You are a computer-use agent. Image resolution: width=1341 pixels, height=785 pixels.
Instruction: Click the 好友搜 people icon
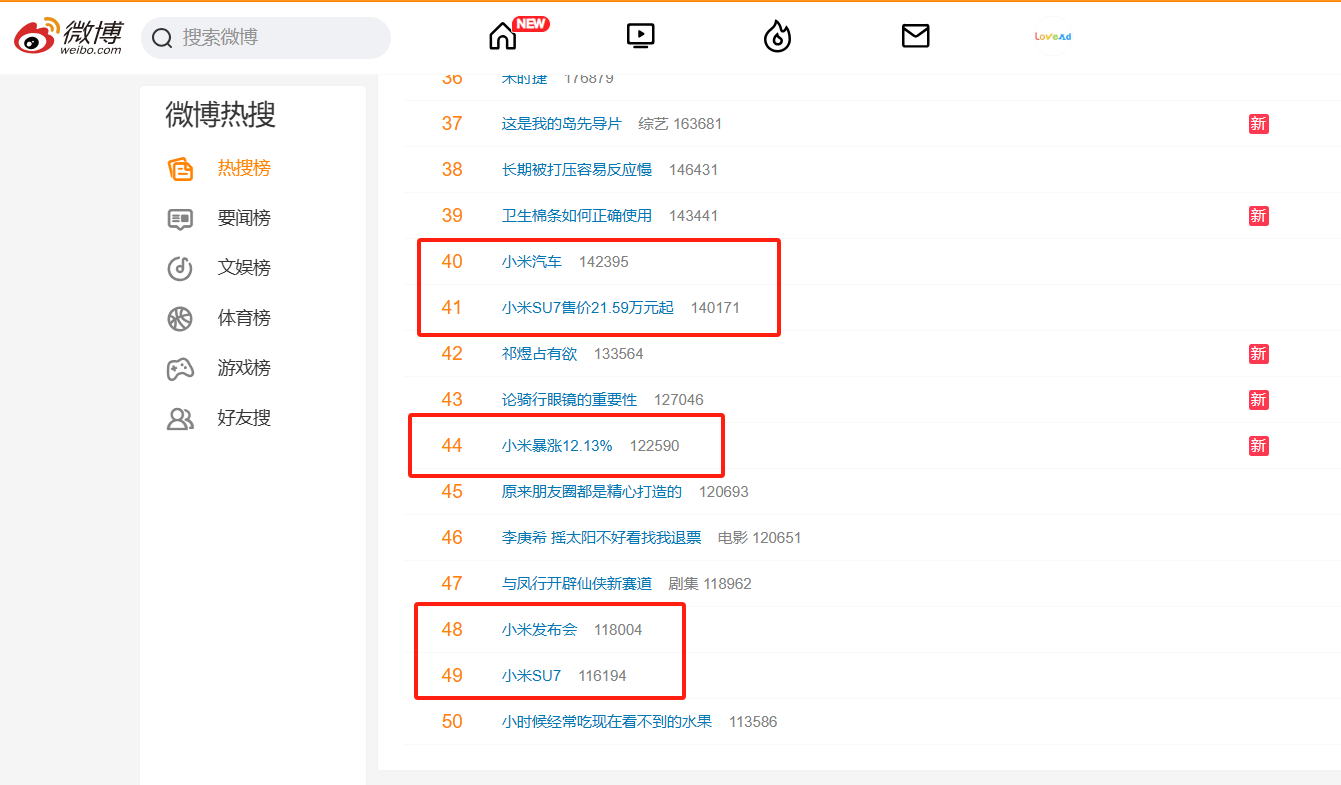[x=180, y=418]
